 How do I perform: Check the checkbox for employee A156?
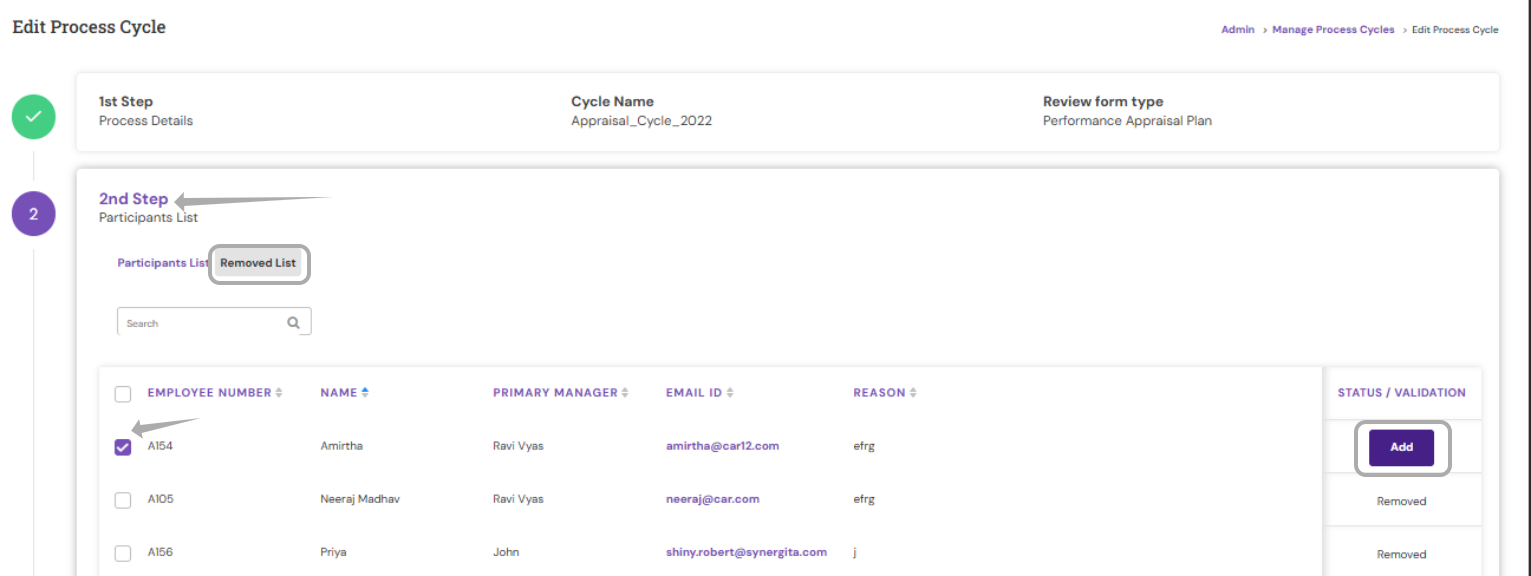point(123,553)
